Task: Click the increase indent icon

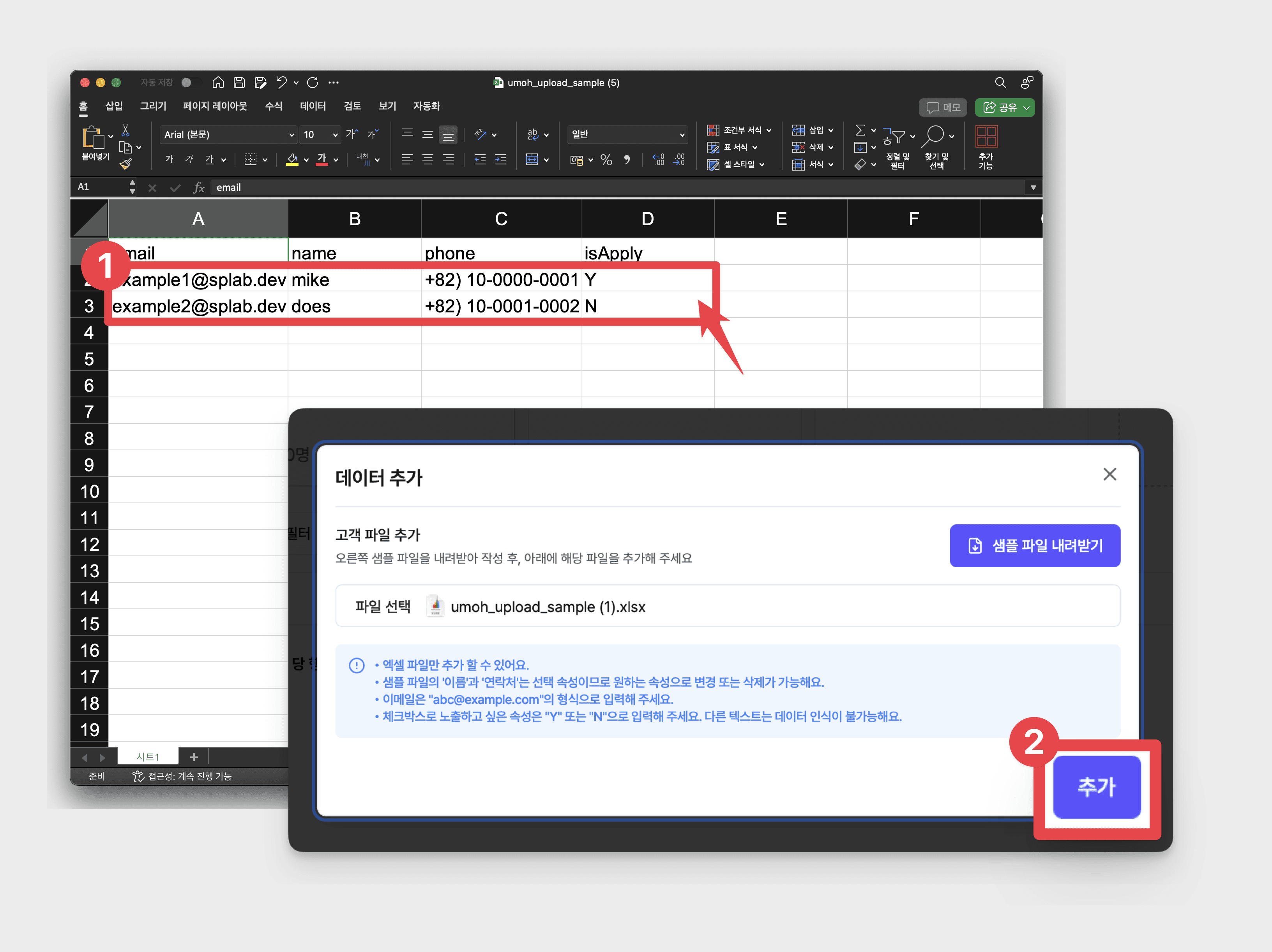Action: pos(500,160)
